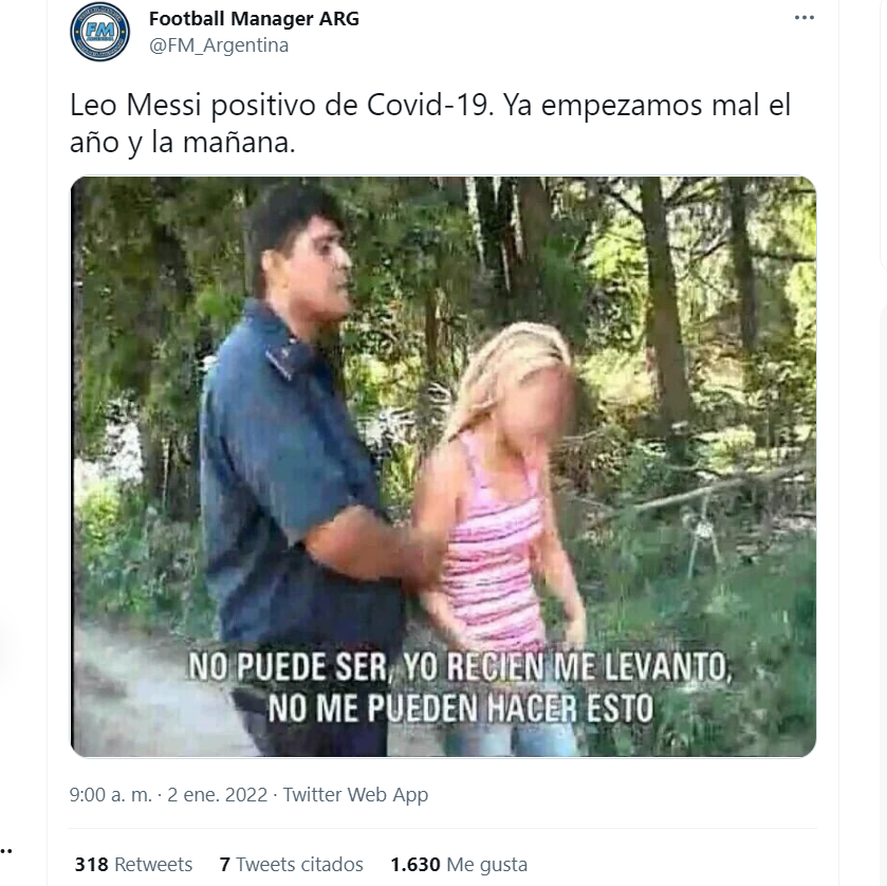Open the tweet's three-dot more options menu
The width and height of the screenshot is (887, 886).
(x=804, y=18)
